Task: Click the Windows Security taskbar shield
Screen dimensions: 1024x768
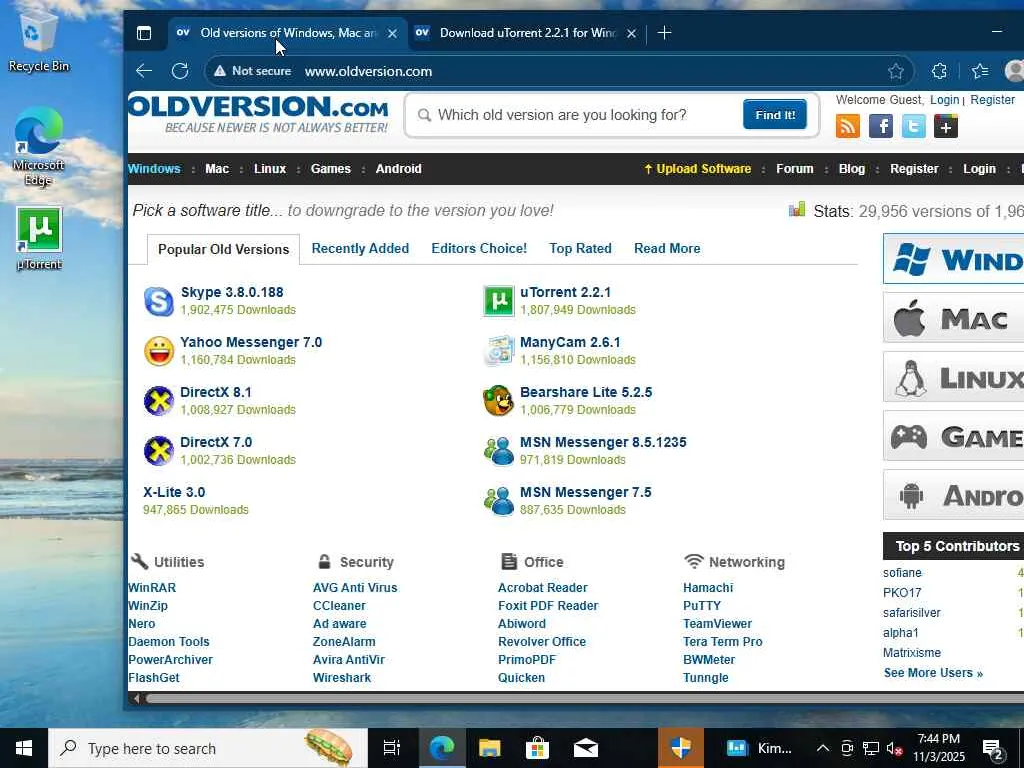Action: click(680, 748)
